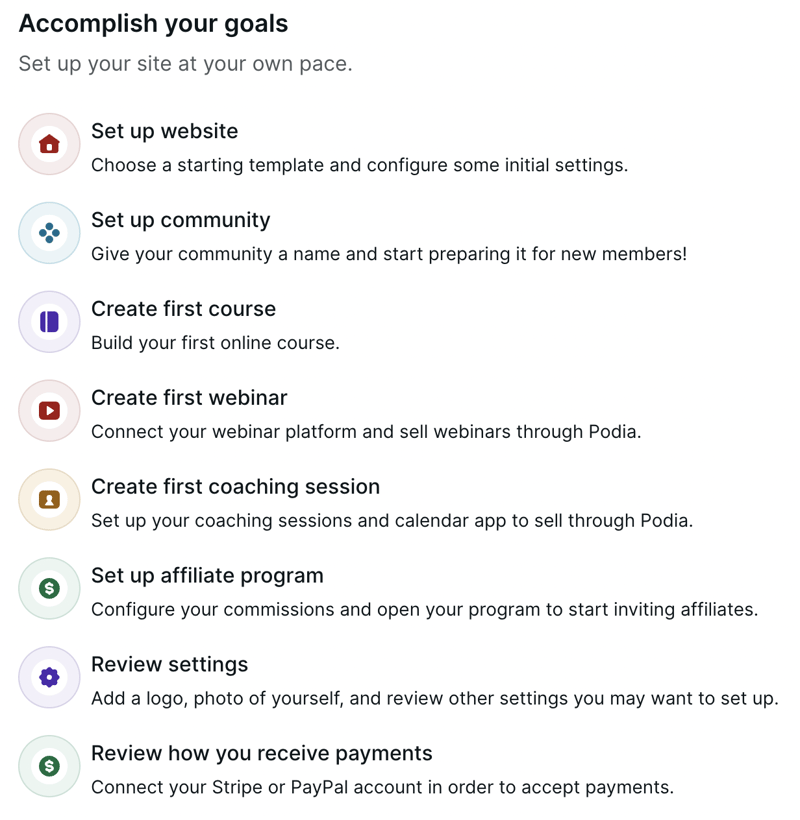800x820 pixels.
Task: Click the green dollar icon for payments
Action: [x=49, y=766]
